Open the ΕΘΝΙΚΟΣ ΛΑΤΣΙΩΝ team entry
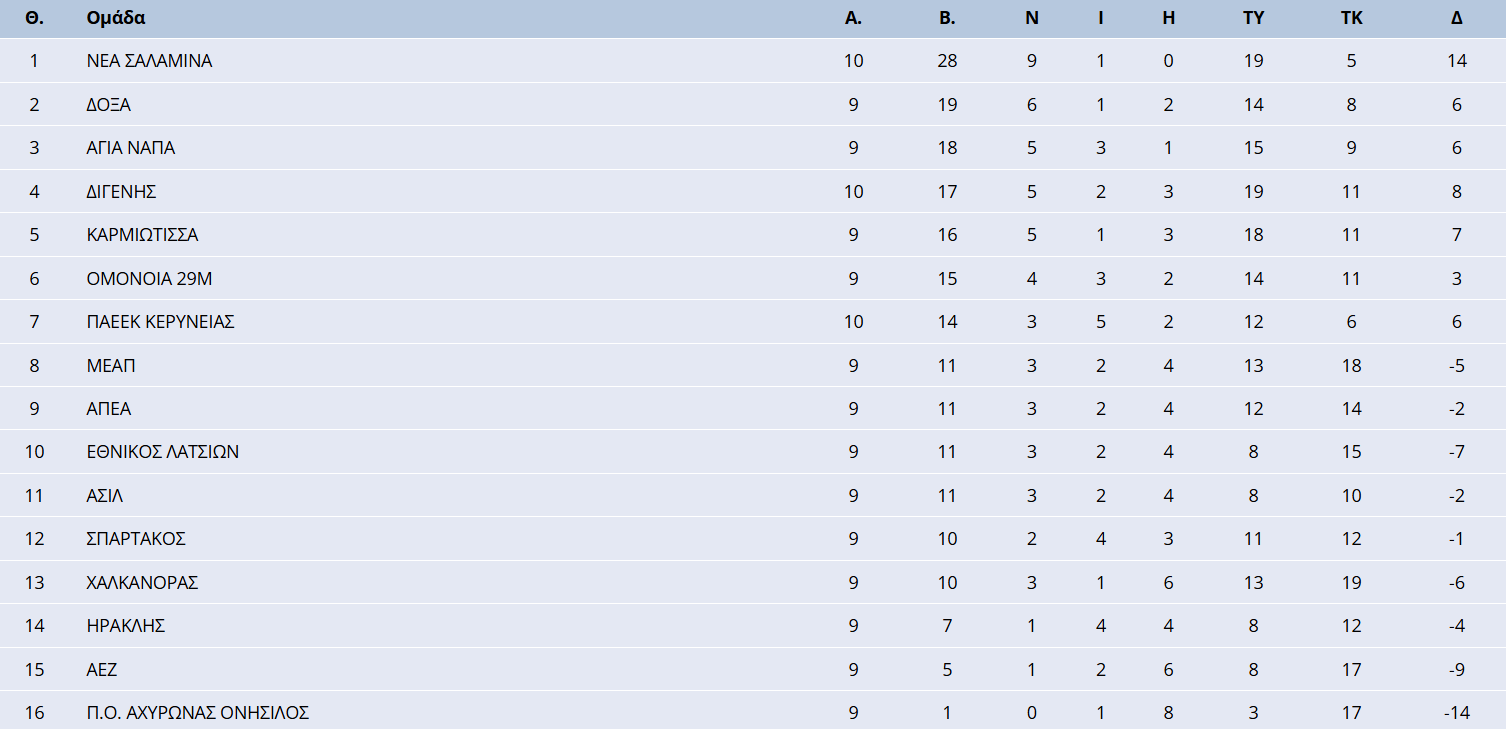This screenshot has width=1506, height=729. click(162, 452)
